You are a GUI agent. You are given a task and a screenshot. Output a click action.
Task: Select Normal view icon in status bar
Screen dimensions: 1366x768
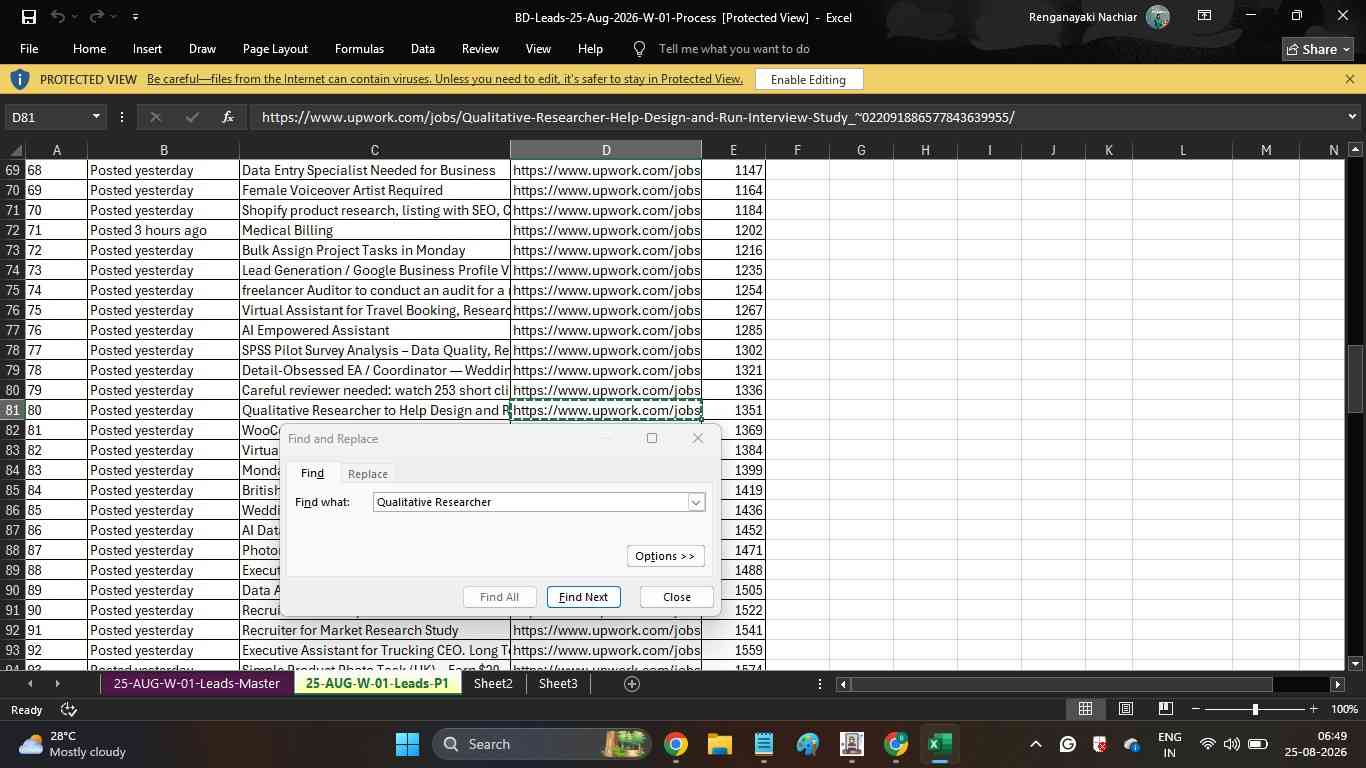(1085, 709)
